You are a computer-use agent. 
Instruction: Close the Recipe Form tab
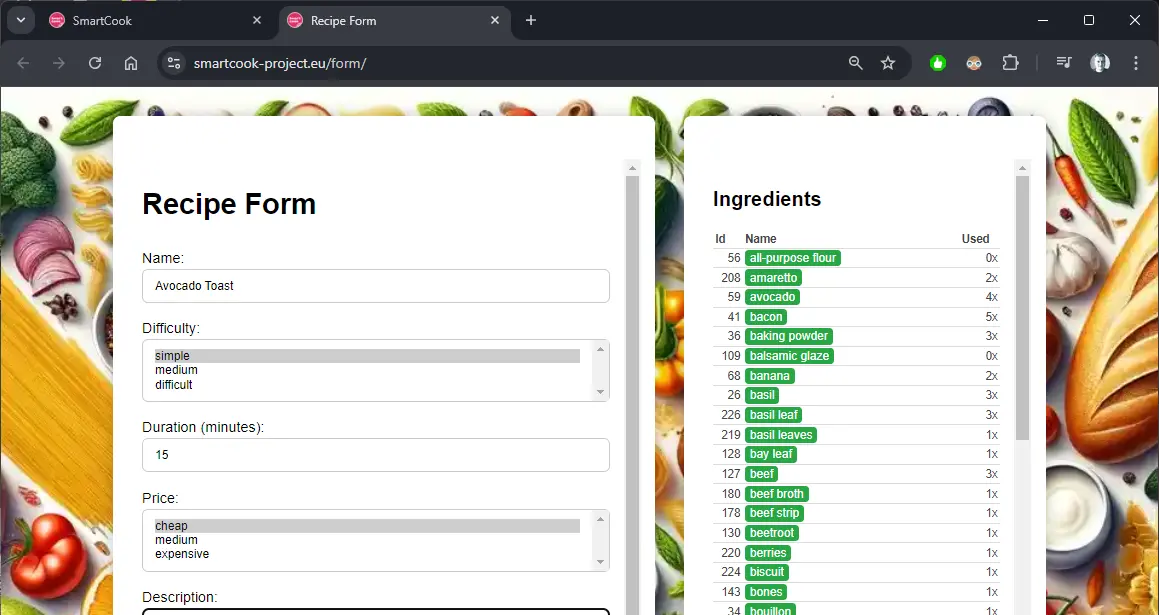pyautogui.click(x=496, y=20)
